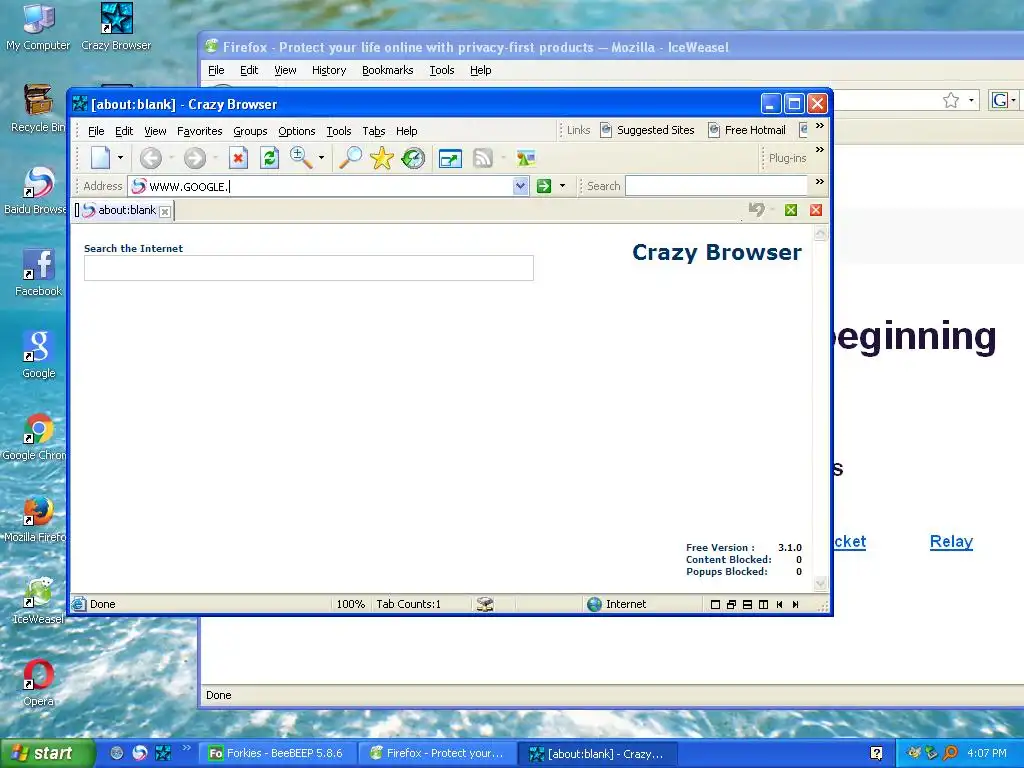The image size is (1024, 768).
Task: Click the green Go arrow beside address bar
Action: (543, 186)
